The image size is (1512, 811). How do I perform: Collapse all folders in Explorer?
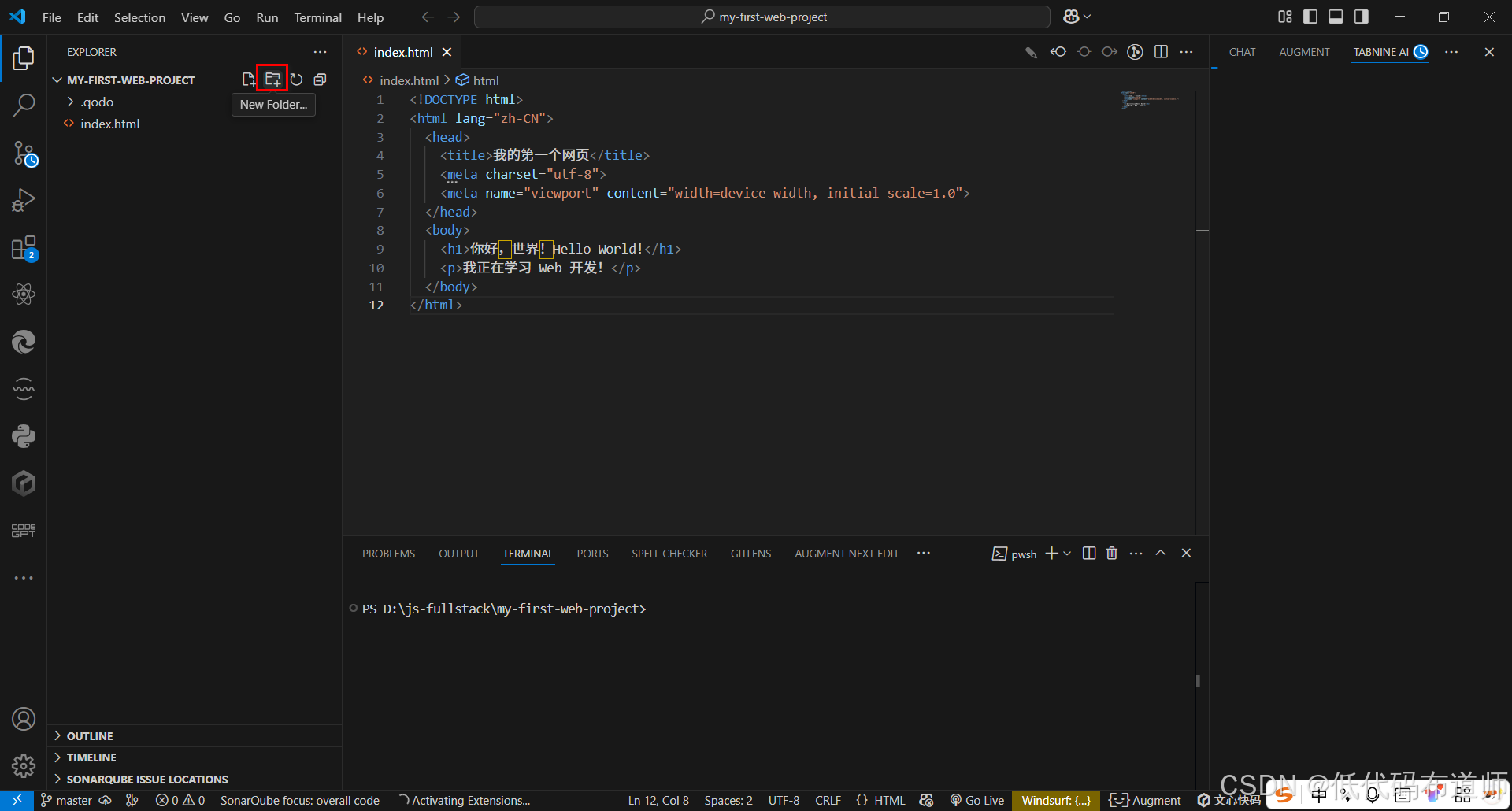(x=320, y=80)
